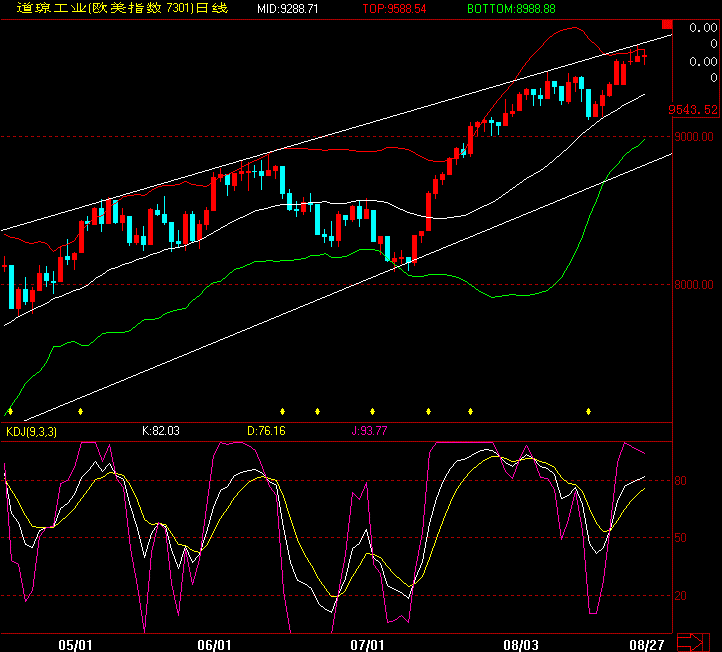Click the K:82.03 value

pyautogui.click(x=161, y=431)
